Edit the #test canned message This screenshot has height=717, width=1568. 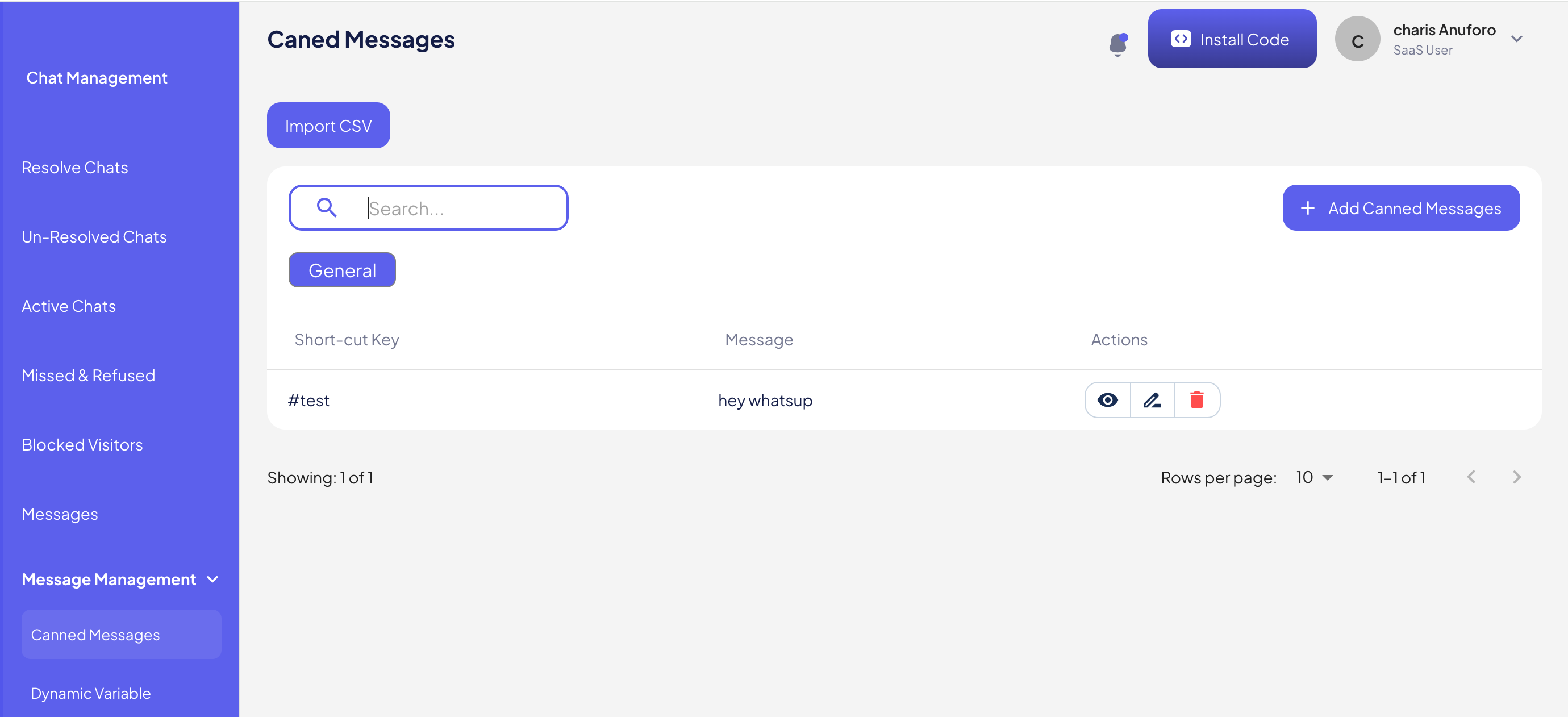click(1152, 400)
